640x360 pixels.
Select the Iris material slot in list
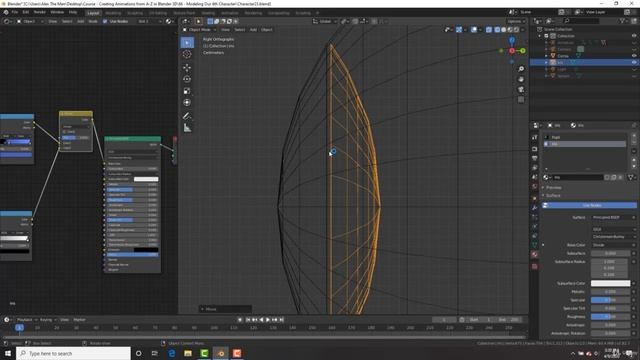point(584,144)
